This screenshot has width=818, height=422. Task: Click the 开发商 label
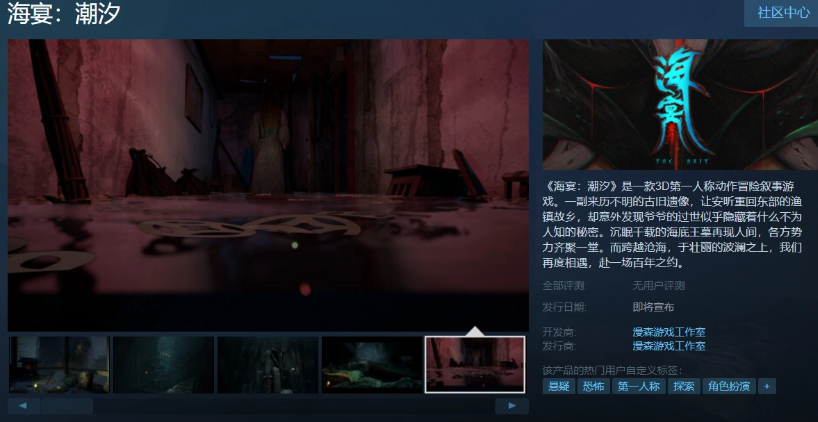click(559, 332)
